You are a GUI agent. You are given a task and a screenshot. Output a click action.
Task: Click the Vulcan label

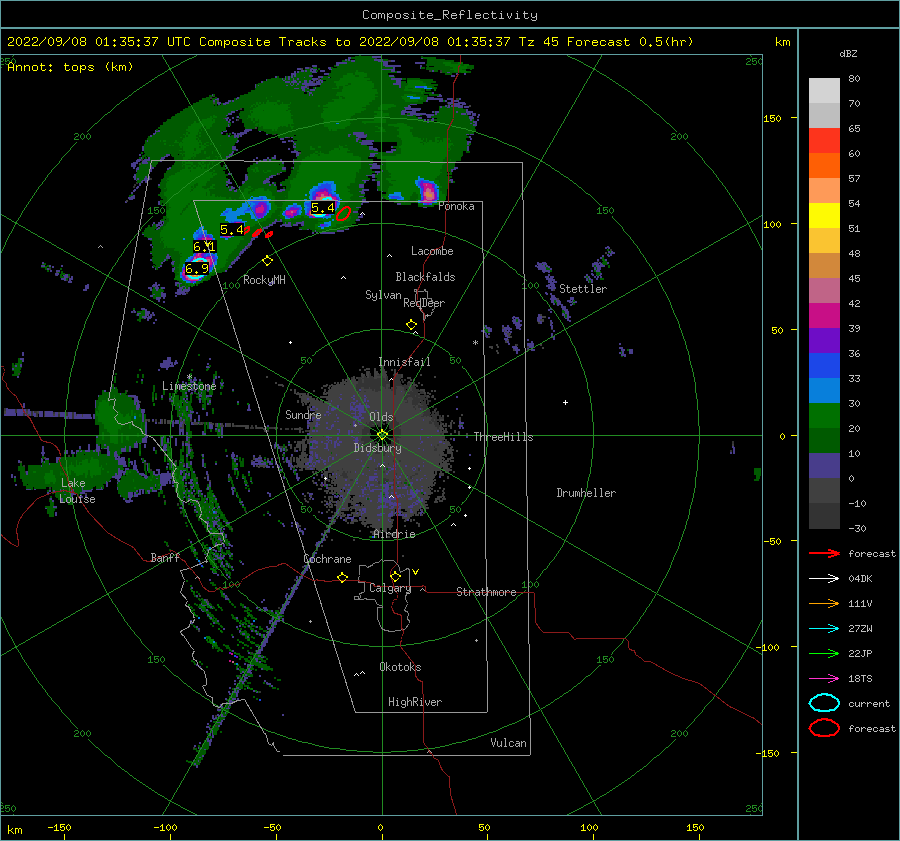pos(509,743)
